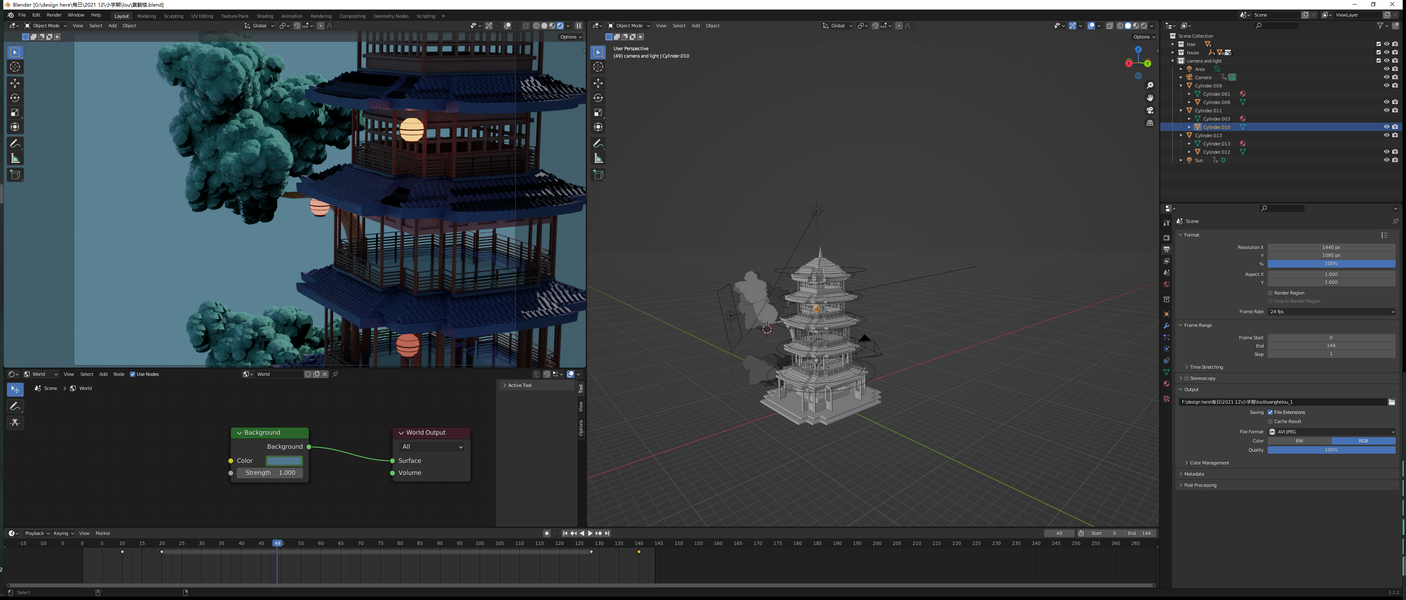Click the zoom view icon in right viewport
This screenshot has width=1406, height=600.
1150,86
